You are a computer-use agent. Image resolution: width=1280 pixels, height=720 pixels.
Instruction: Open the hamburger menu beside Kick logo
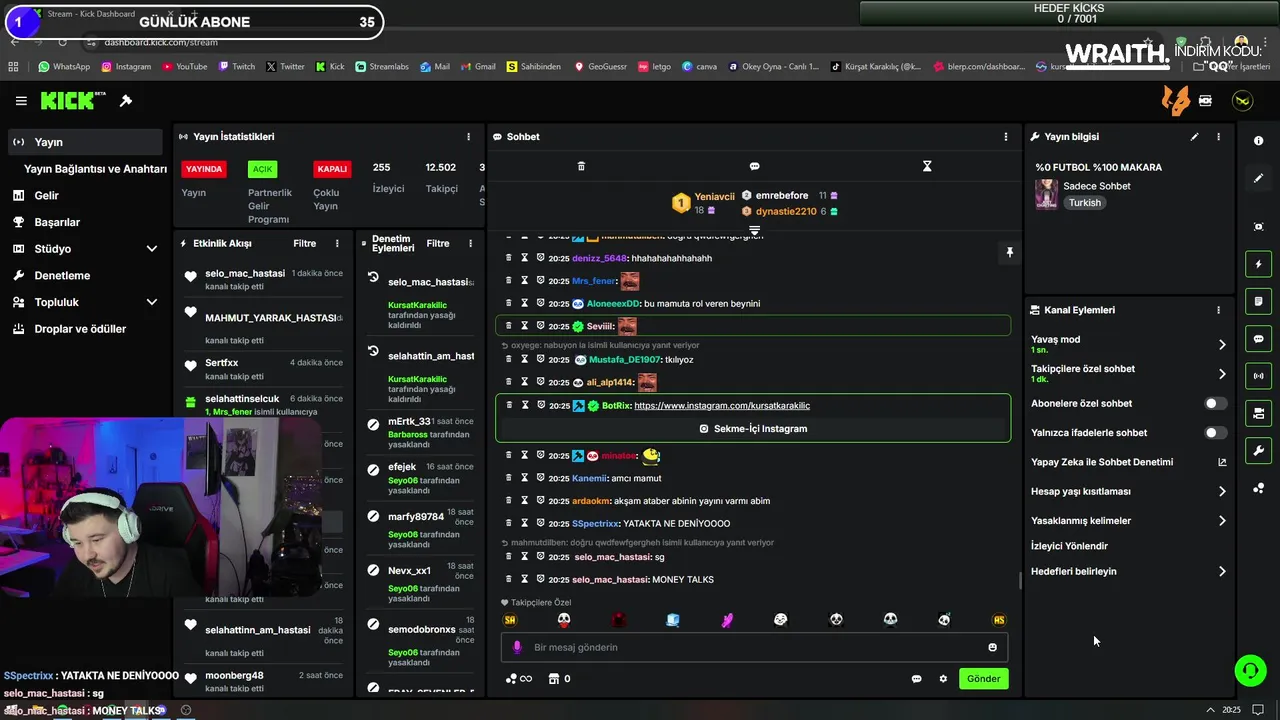point(21,101)
